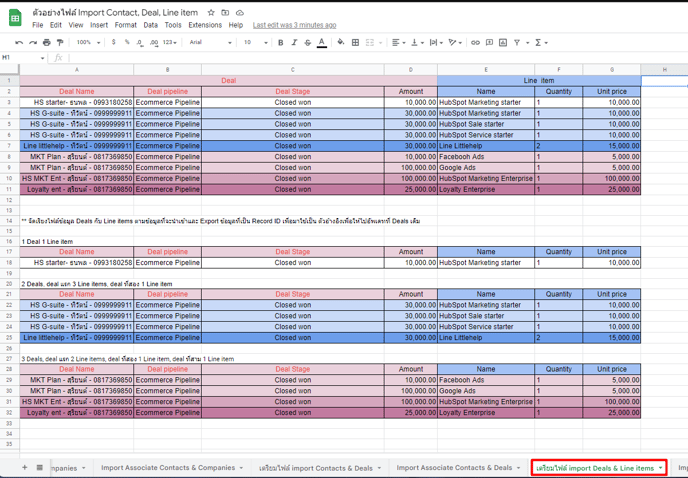The width and height of the screenshot is (688, 478).
Task: Open Google Sheets home via logo
Action: 15,18
